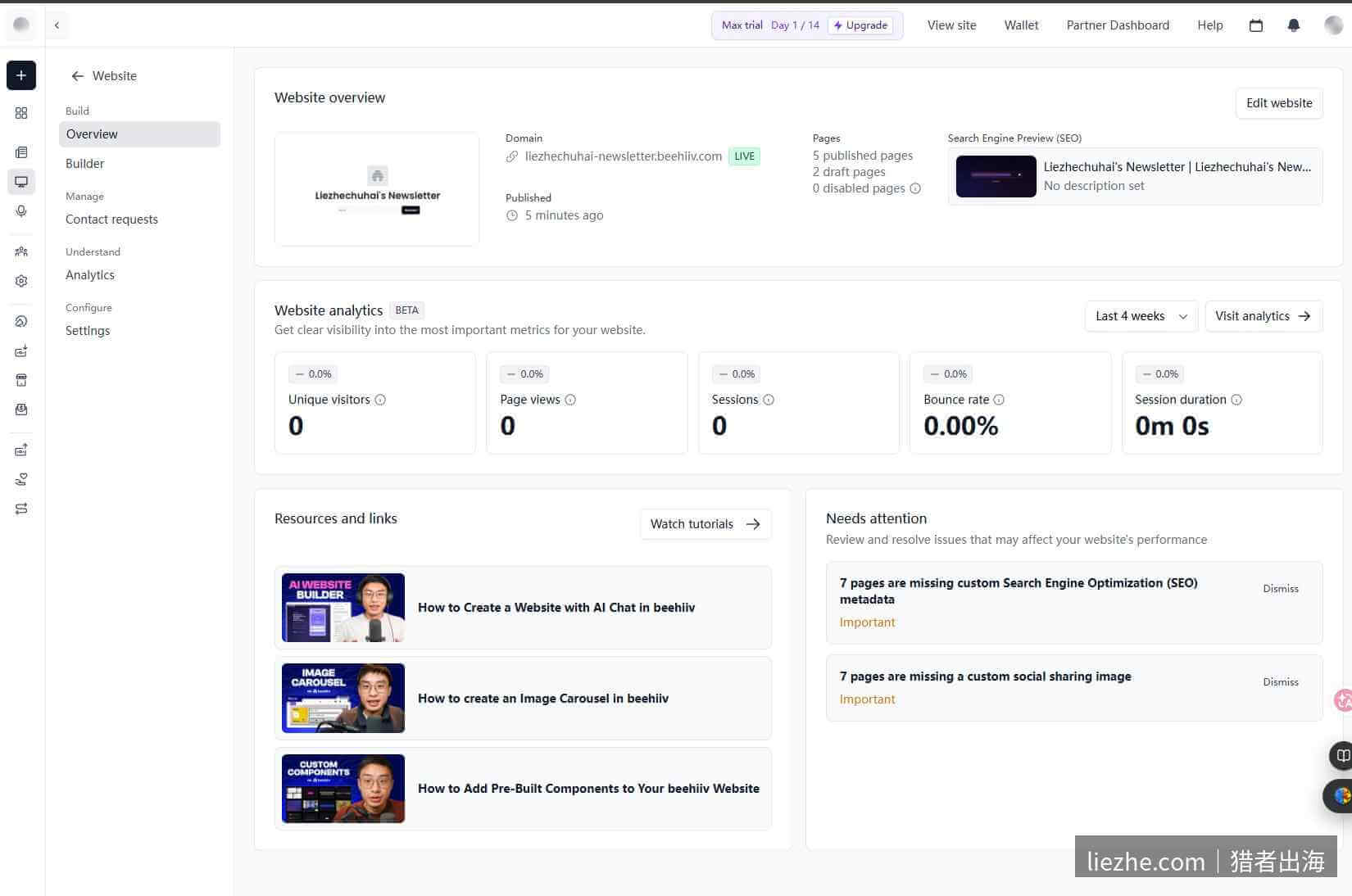Click the SEO metadata attention item text

coord(1019,591)
